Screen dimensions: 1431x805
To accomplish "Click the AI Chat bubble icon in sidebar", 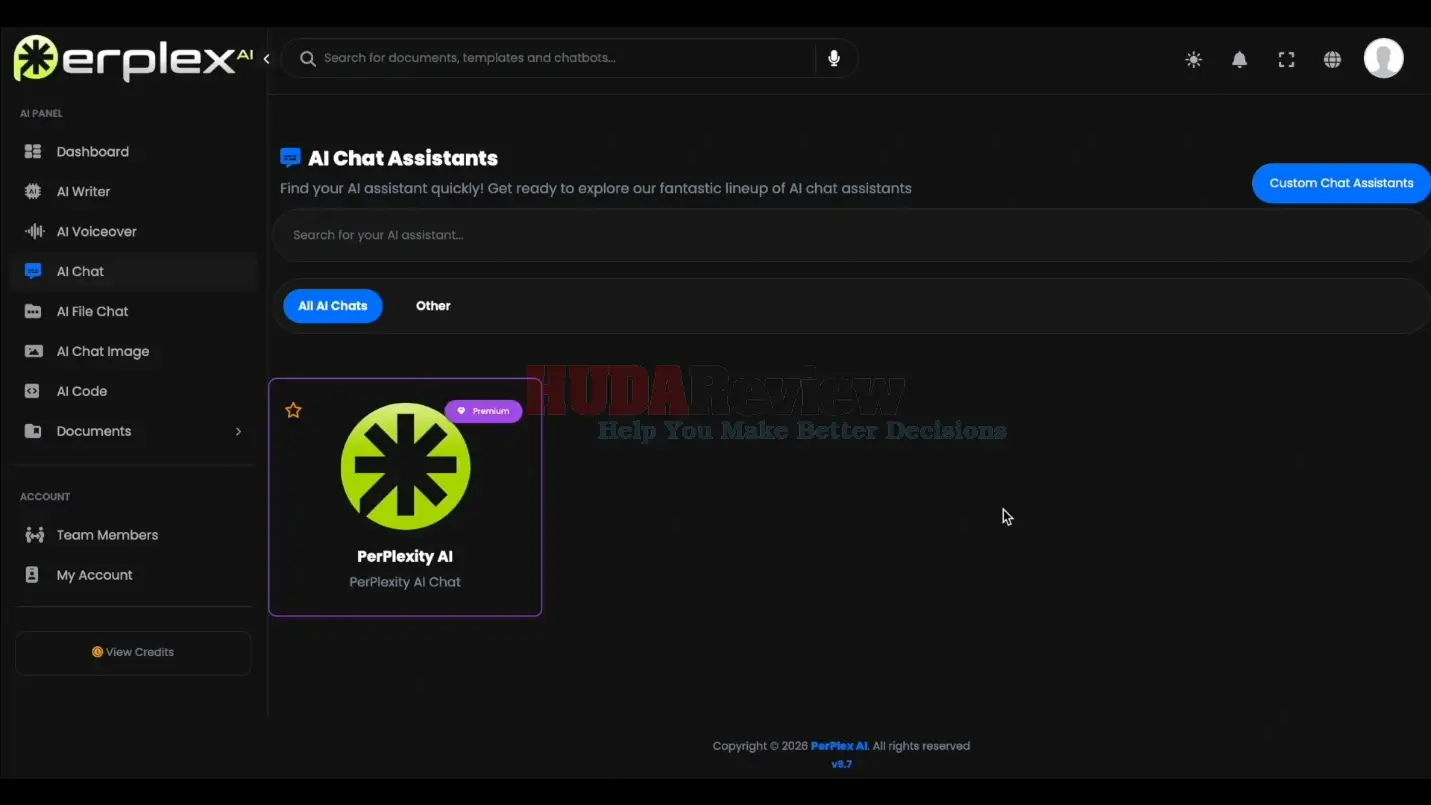I will [33, 271].
